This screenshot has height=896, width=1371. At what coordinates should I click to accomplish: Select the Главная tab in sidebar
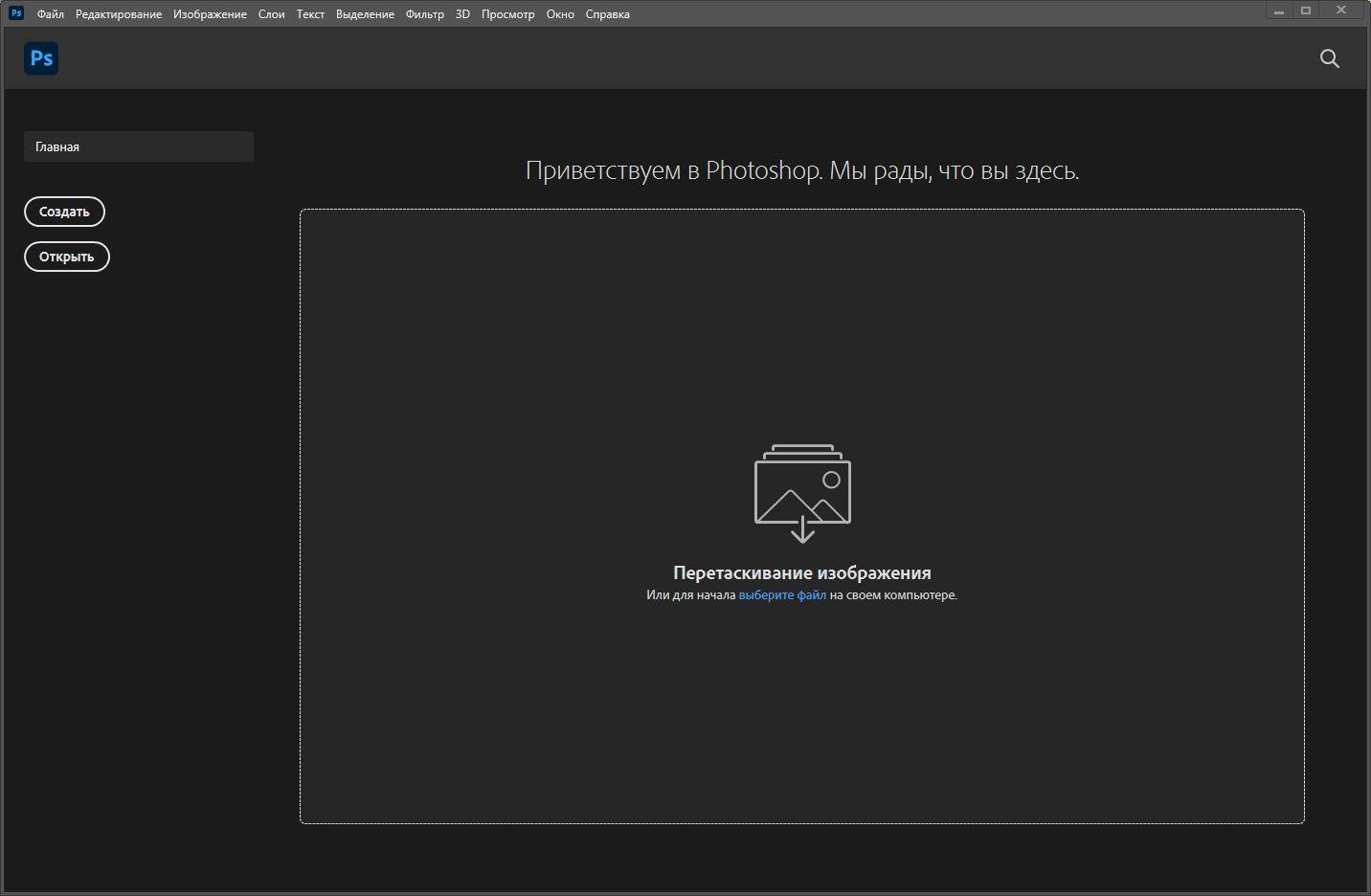coord(139,146)
